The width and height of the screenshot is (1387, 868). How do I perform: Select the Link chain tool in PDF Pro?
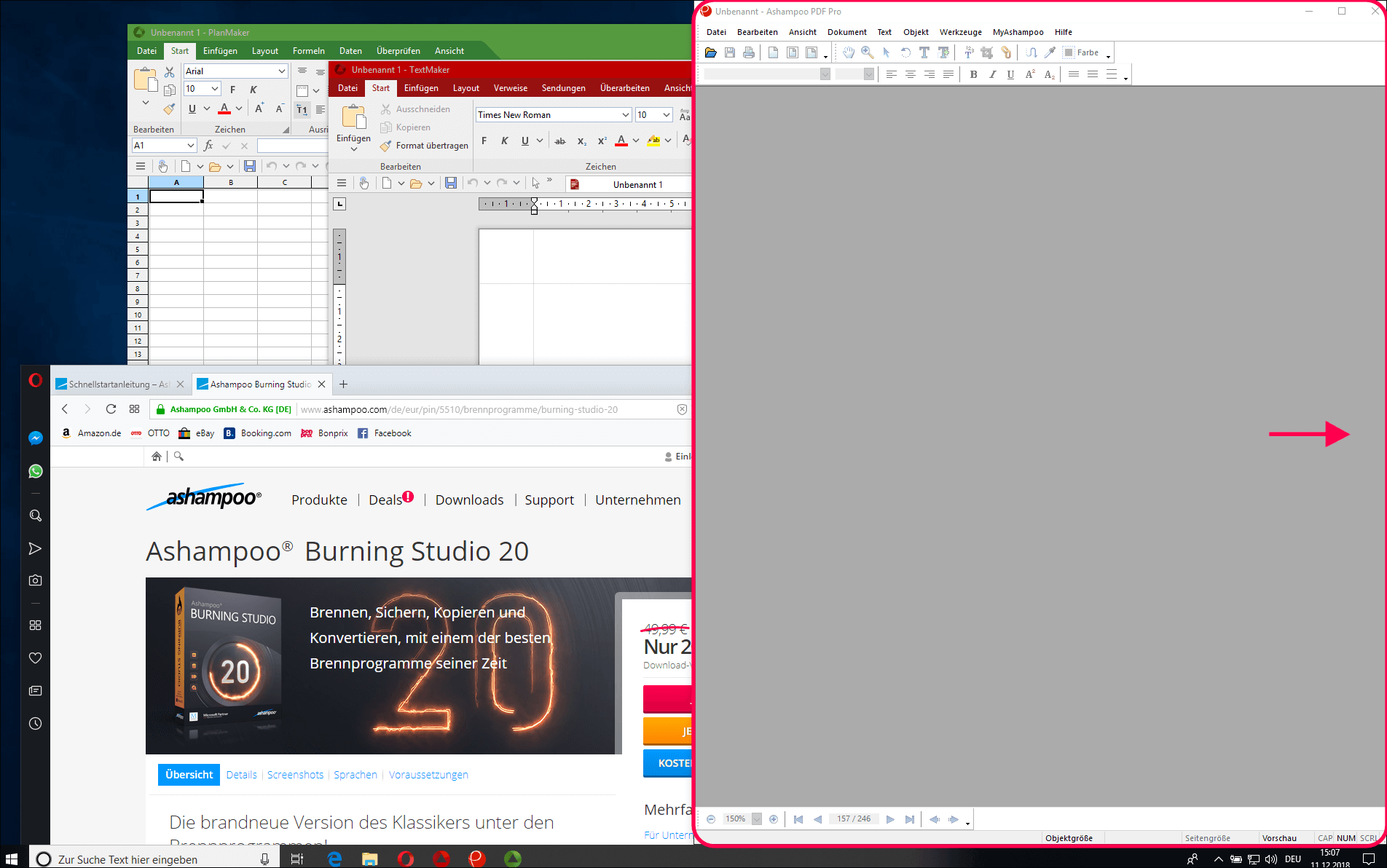pos(1006,52)
